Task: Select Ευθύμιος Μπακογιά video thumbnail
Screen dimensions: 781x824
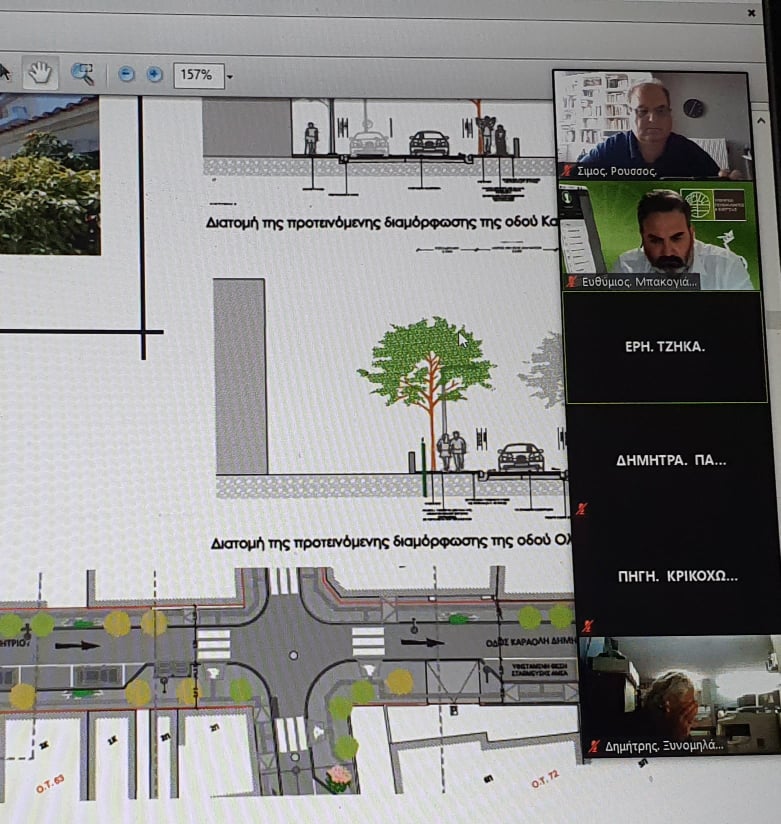Action: (660, 235)
